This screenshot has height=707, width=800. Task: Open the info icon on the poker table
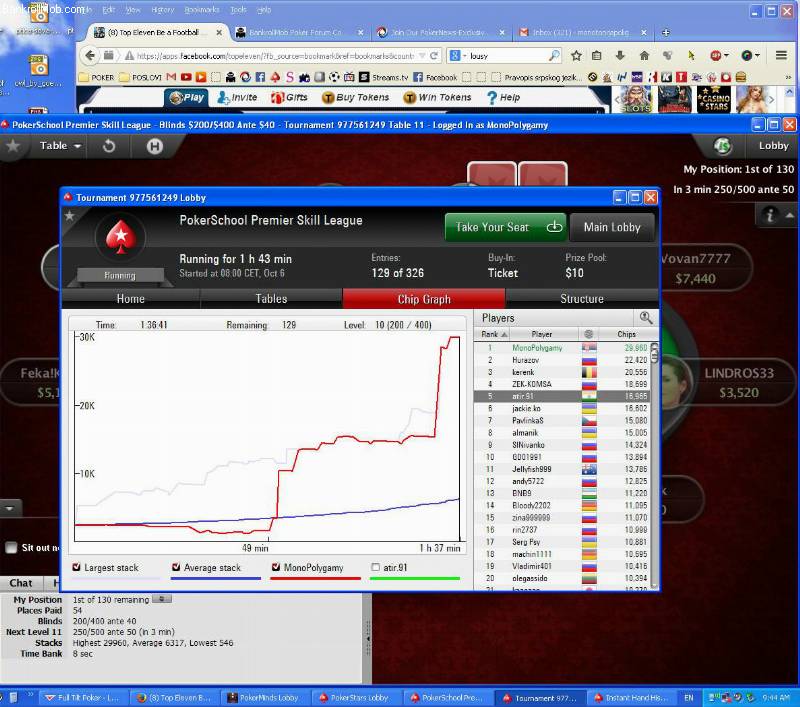(769, 215)
